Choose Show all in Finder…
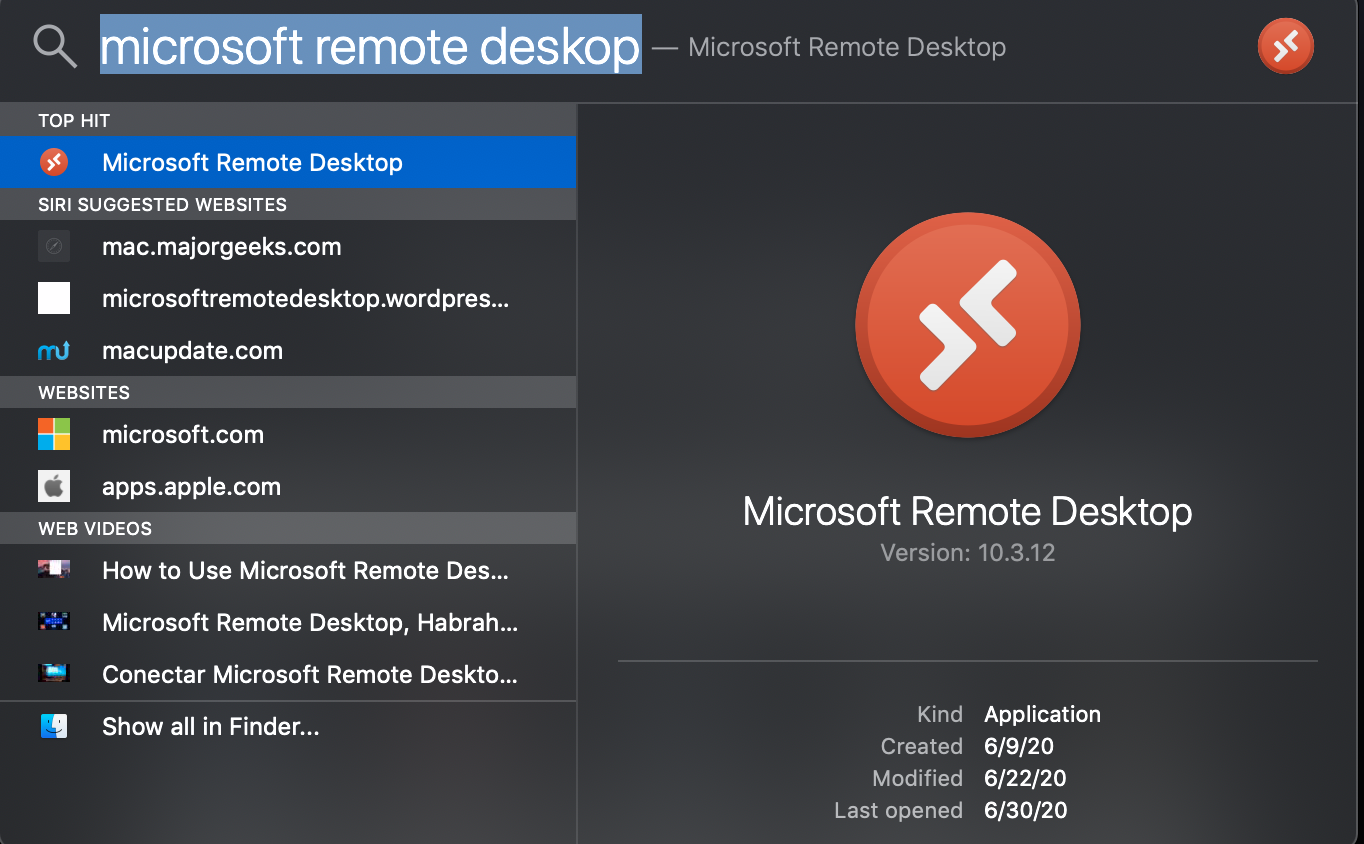 [x=288, y=726]
